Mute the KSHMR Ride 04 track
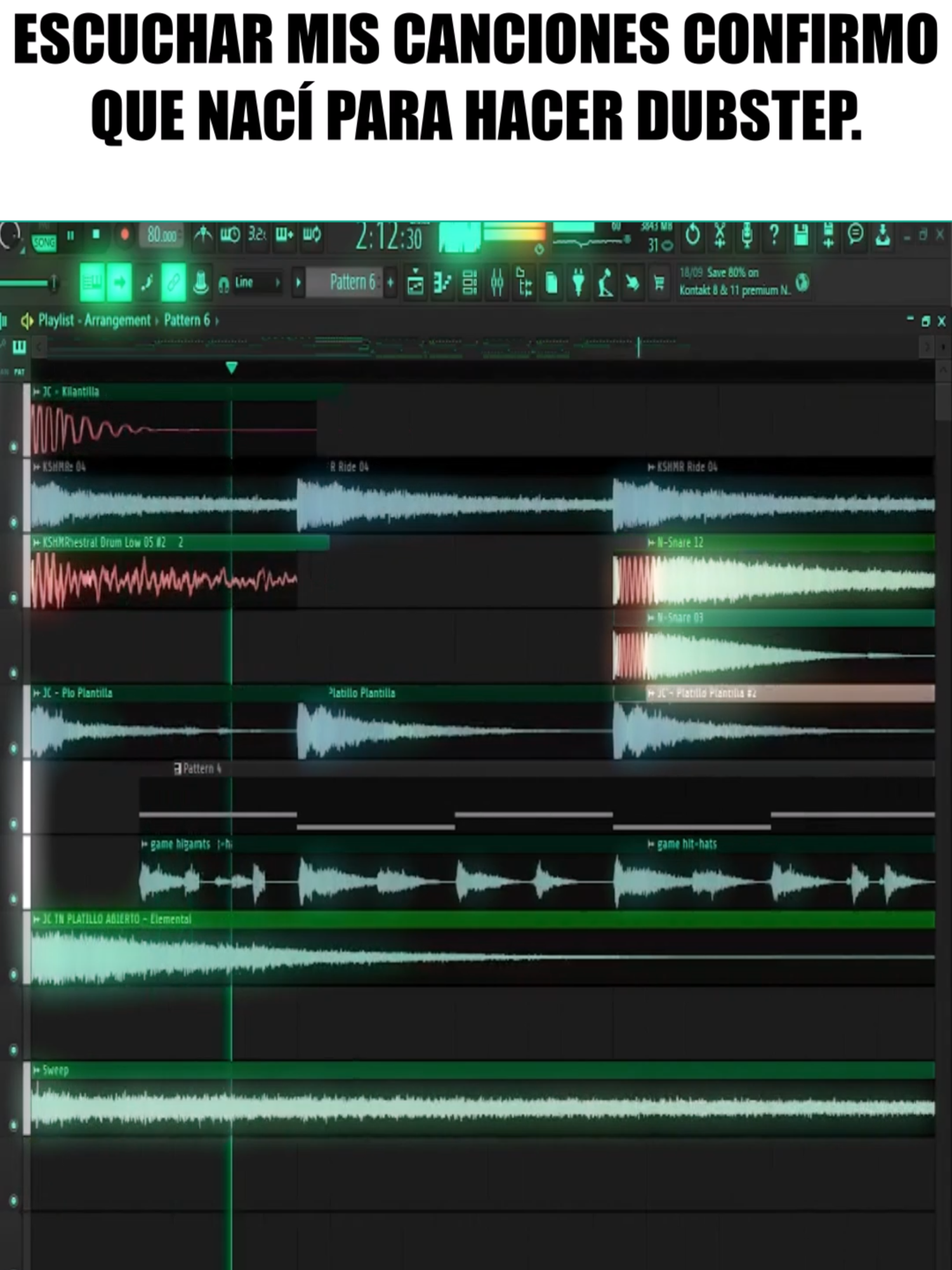Screen dimensions: 952x1270 click(x=13, y=523)
